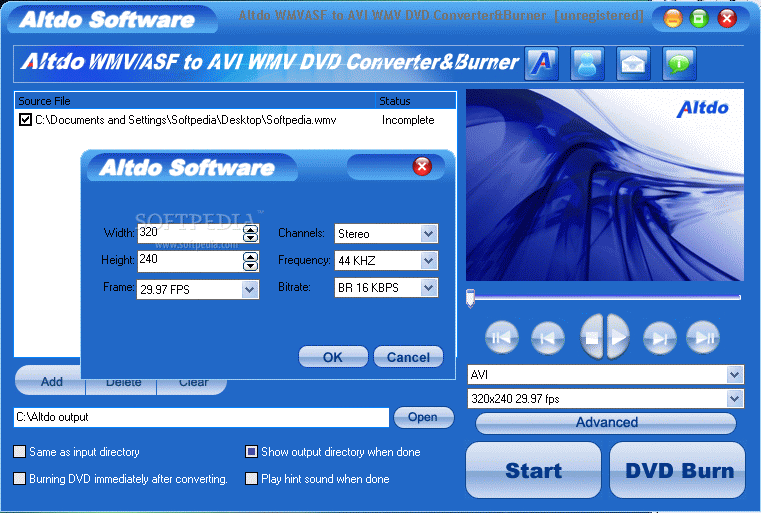Click the Incomplete status cell
This screenshot has width=761, height=513.
coord(408,120)
